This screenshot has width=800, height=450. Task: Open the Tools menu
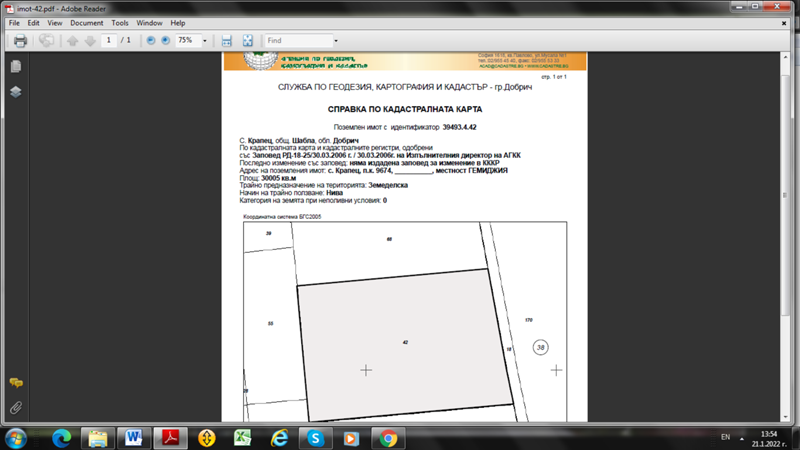[x=120, y=22]
